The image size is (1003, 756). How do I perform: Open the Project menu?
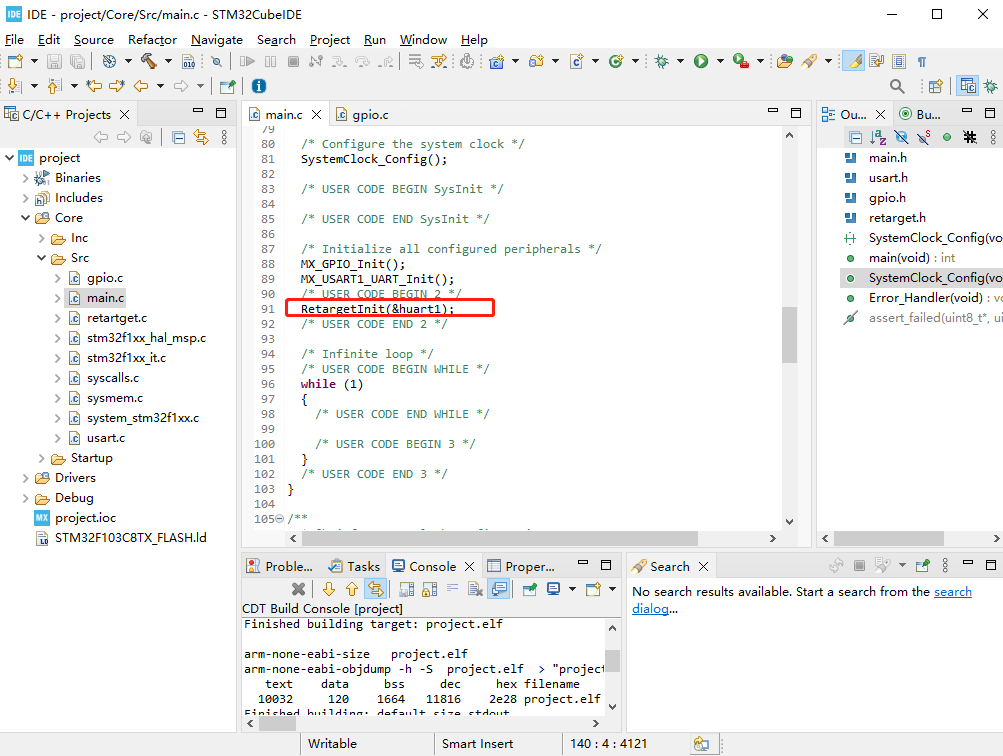[329, 40]
